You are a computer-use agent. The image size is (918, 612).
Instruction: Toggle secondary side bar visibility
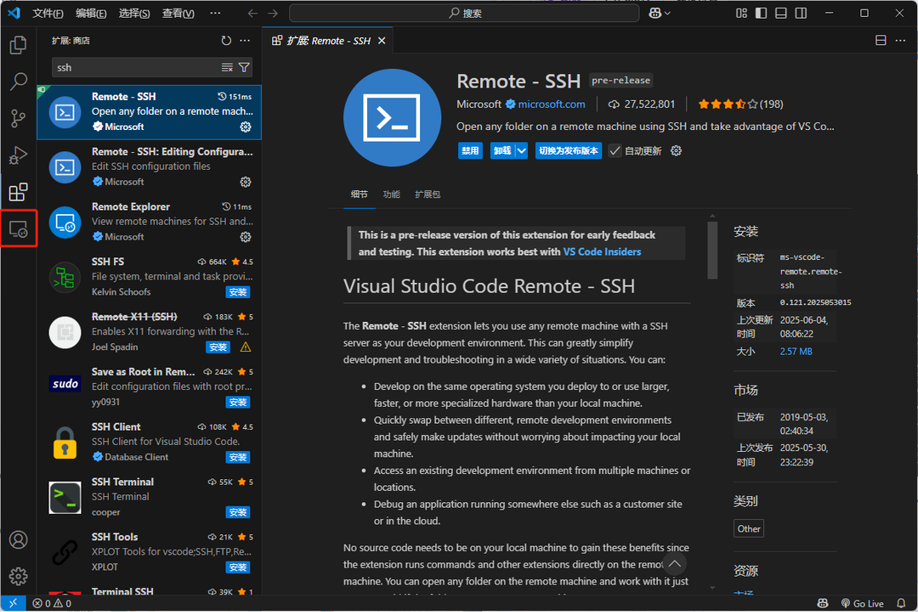pyautogui.click(x=801, y=13)
